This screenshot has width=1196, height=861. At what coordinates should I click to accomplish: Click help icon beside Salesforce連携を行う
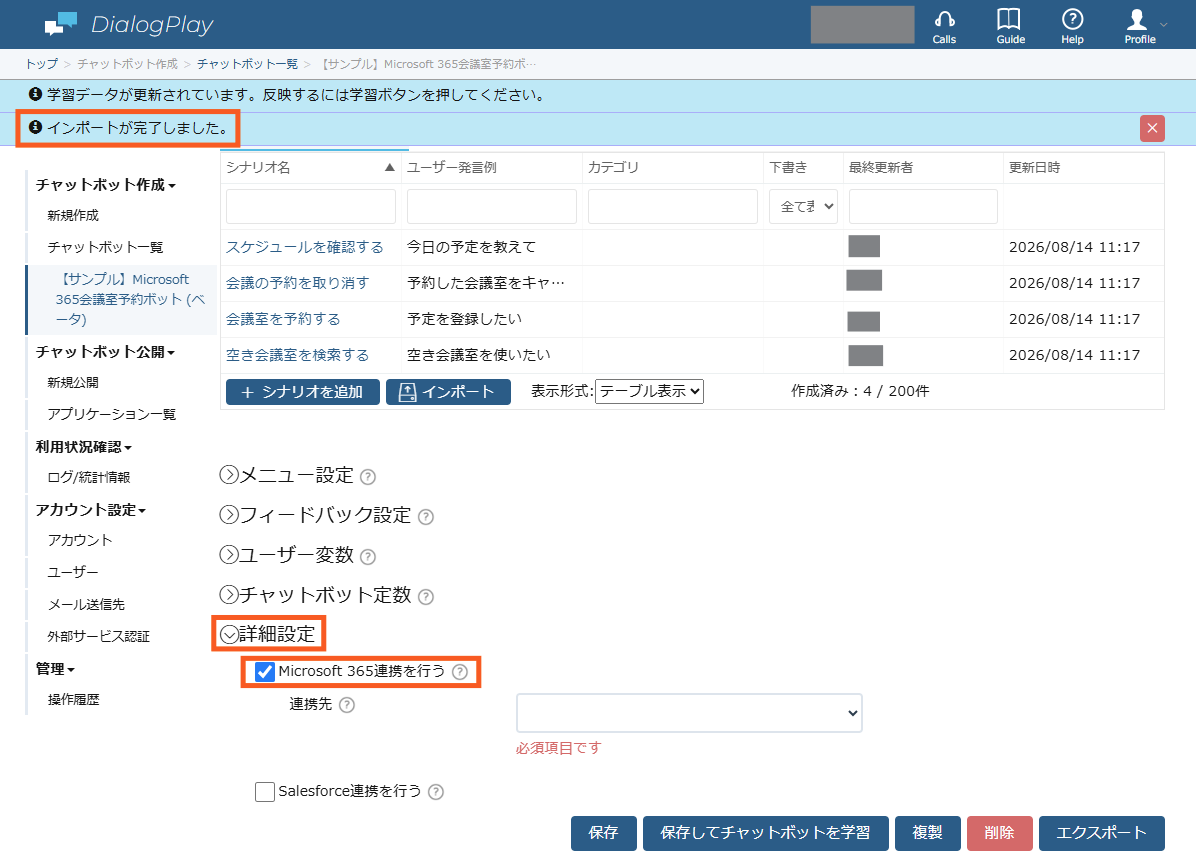tap(436, 792)
